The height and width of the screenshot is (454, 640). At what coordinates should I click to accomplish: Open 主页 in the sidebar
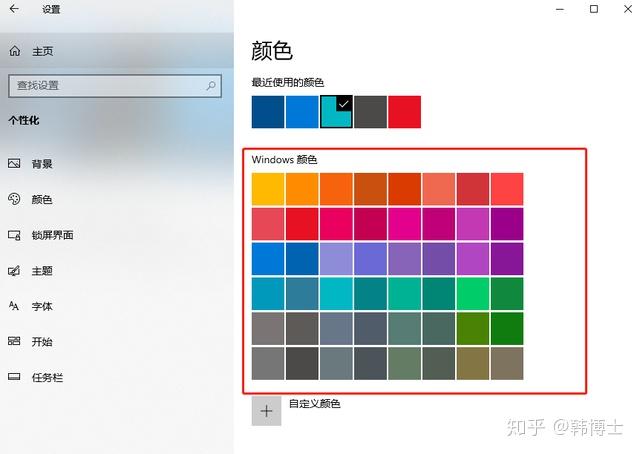[117, 51]
